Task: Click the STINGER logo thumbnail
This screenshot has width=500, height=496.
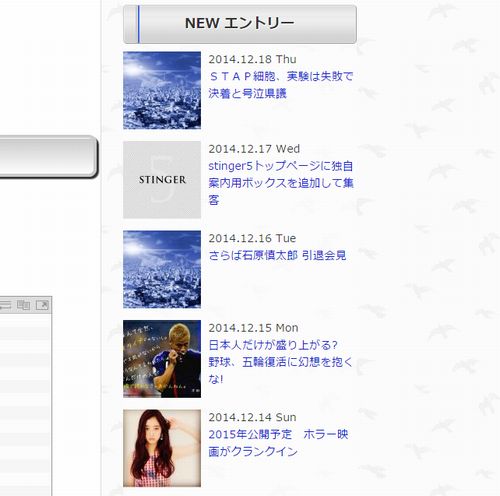Action: 162,180
